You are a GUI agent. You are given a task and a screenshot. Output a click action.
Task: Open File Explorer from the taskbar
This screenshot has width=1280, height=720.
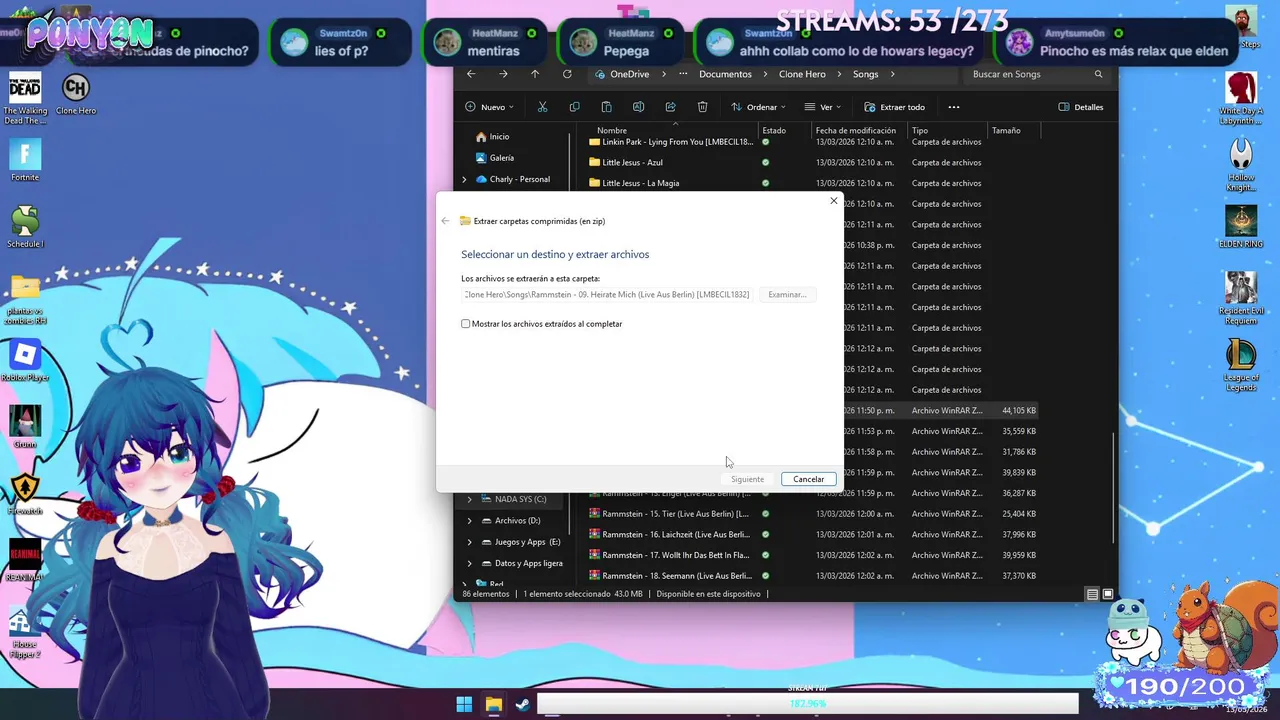(493, 704)
